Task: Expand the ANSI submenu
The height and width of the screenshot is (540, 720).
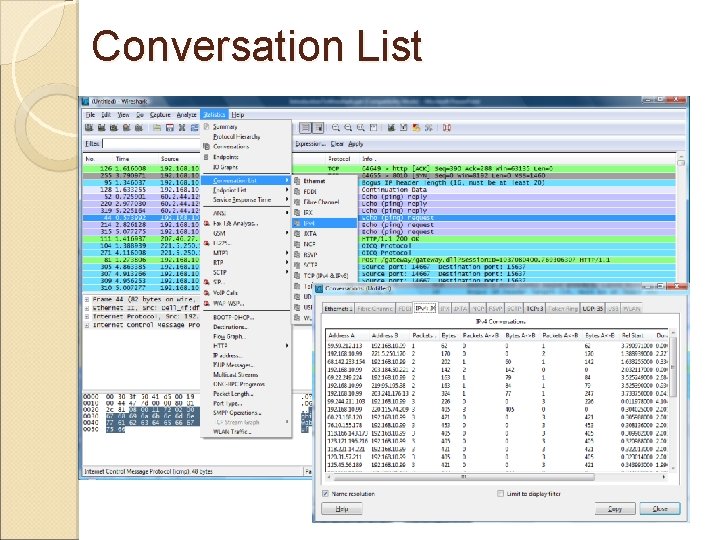Action: [x=246, y=214]
